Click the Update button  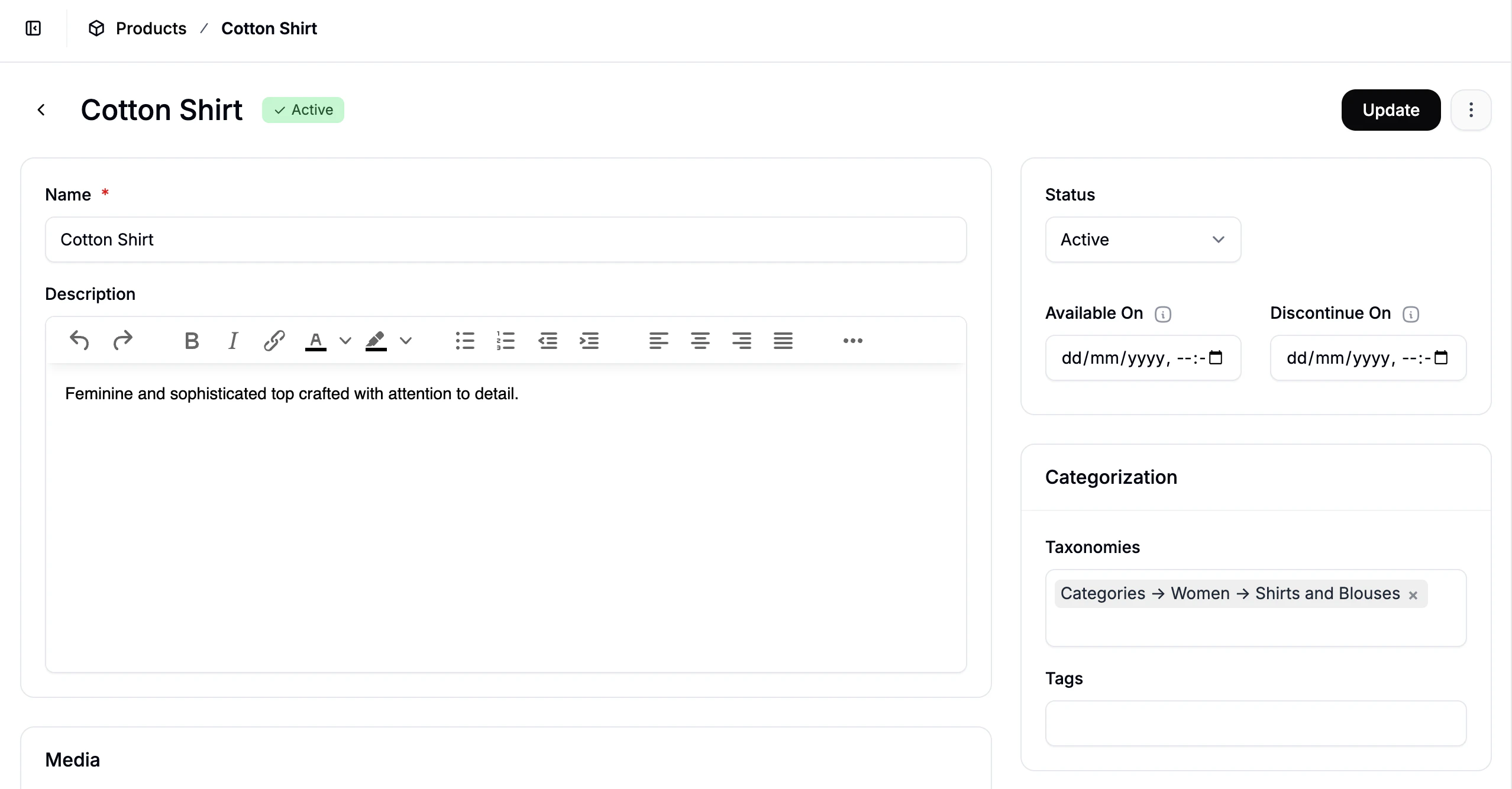(x=1391, y=110)
